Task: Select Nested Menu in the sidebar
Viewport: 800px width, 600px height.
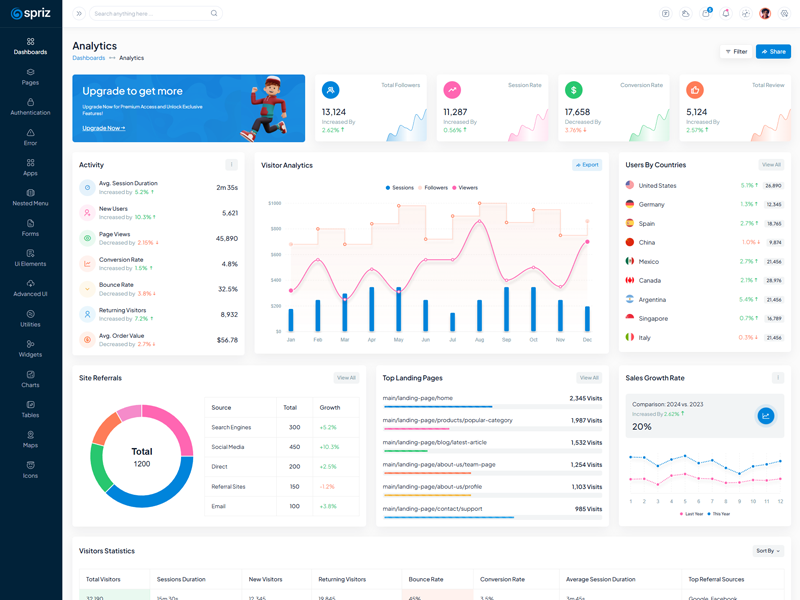Action: pos(30,197)
